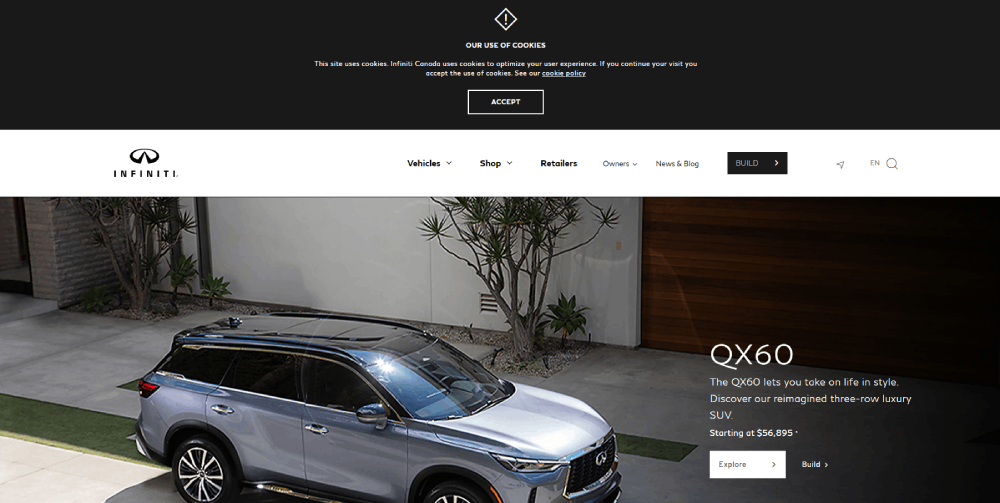Image resolution: width=1000 pixels, height=503 pixels.
Task: Click the chevron inside the Explore button
Action: (x=774, y=465)
